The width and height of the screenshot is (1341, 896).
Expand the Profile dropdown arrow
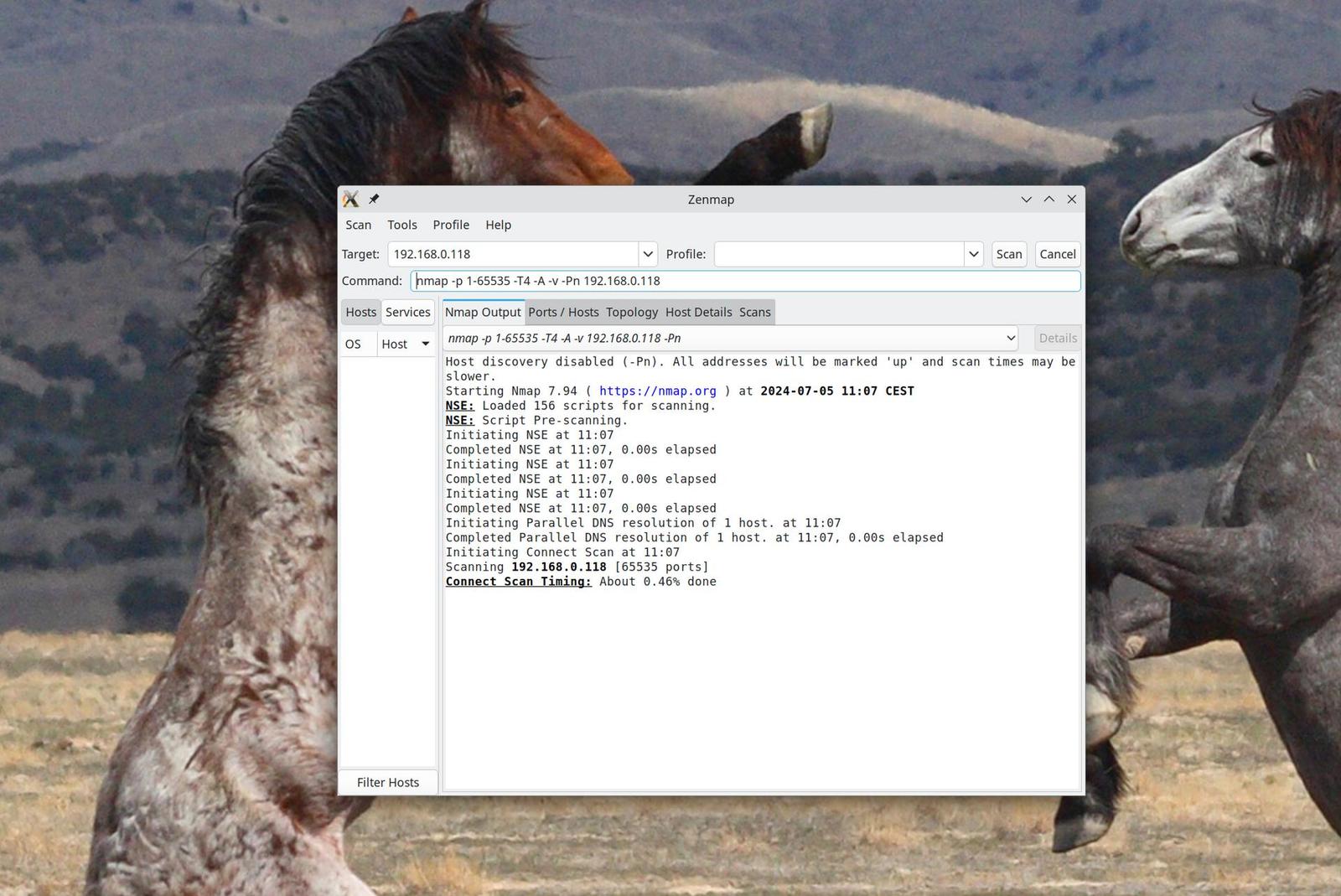point(974,254)
